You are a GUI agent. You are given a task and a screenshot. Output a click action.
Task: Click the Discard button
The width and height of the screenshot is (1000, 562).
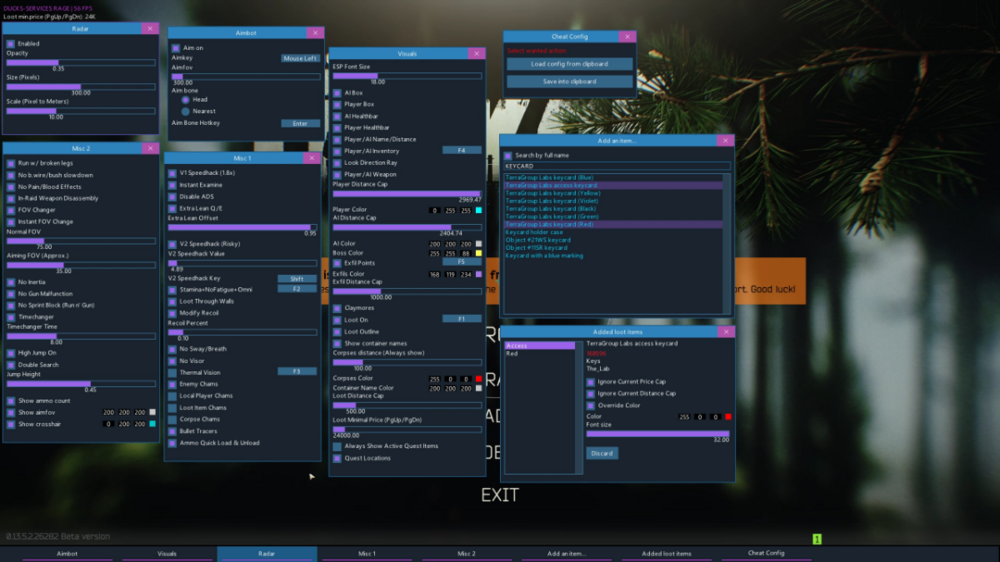point(602,453)
